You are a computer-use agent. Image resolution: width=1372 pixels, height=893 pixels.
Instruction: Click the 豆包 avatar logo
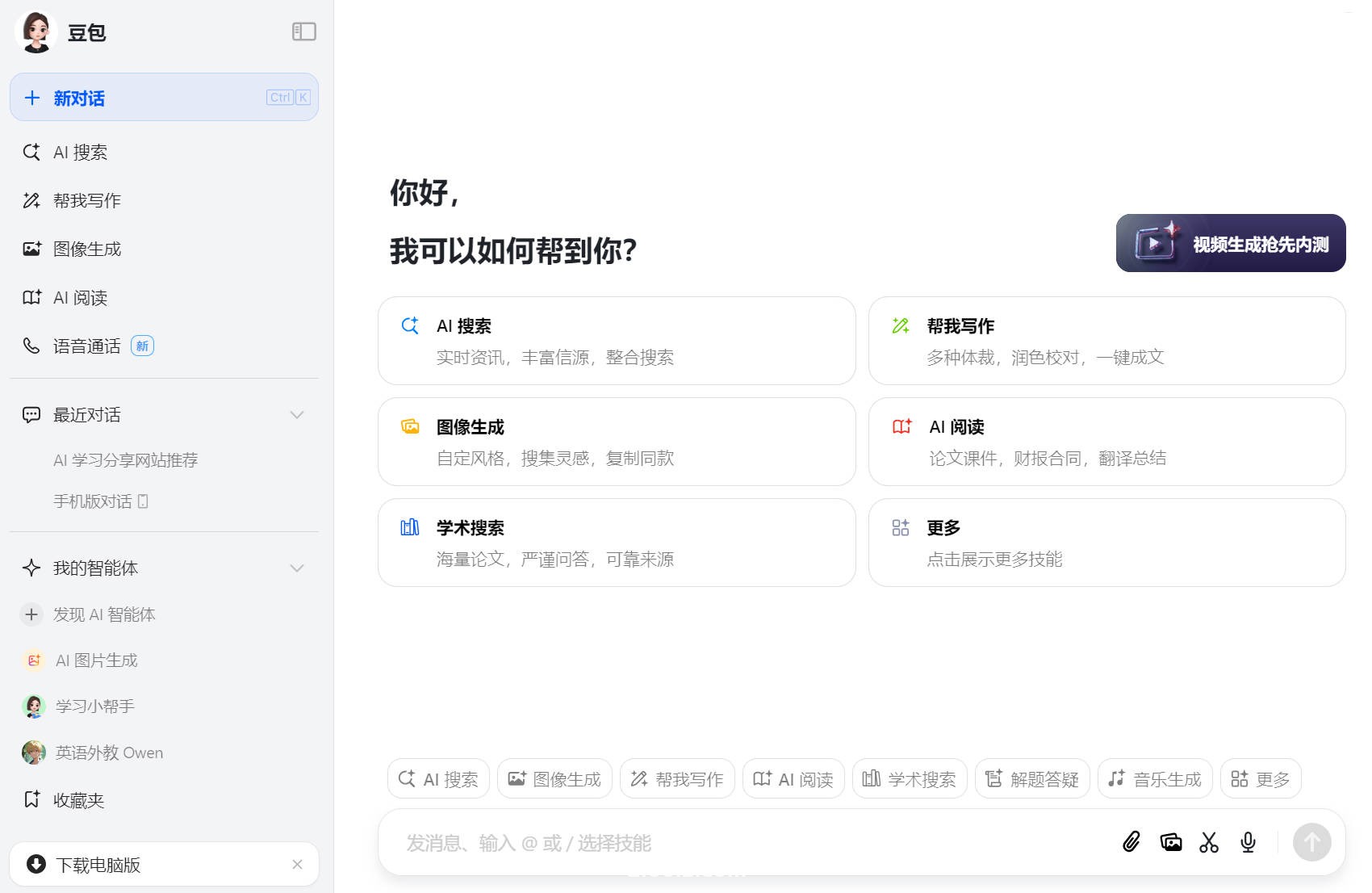[x=36, y=32]
